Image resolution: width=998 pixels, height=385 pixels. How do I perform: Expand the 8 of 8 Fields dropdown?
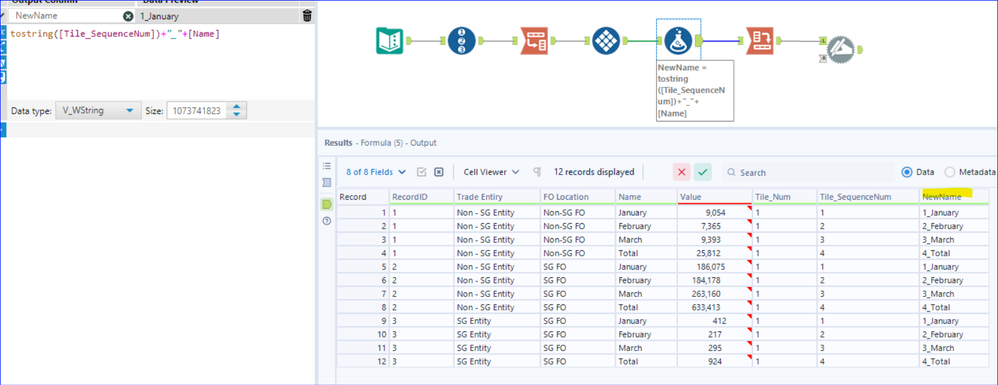[376, 172]
